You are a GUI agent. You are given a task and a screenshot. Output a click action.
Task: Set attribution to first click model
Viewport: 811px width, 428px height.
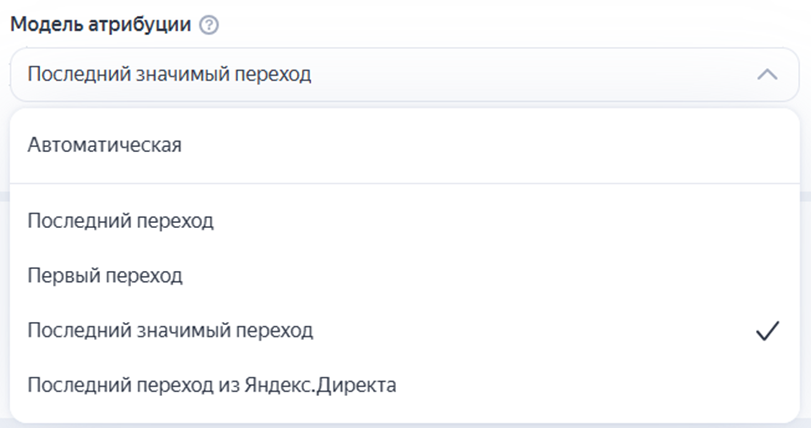point(105,275)
